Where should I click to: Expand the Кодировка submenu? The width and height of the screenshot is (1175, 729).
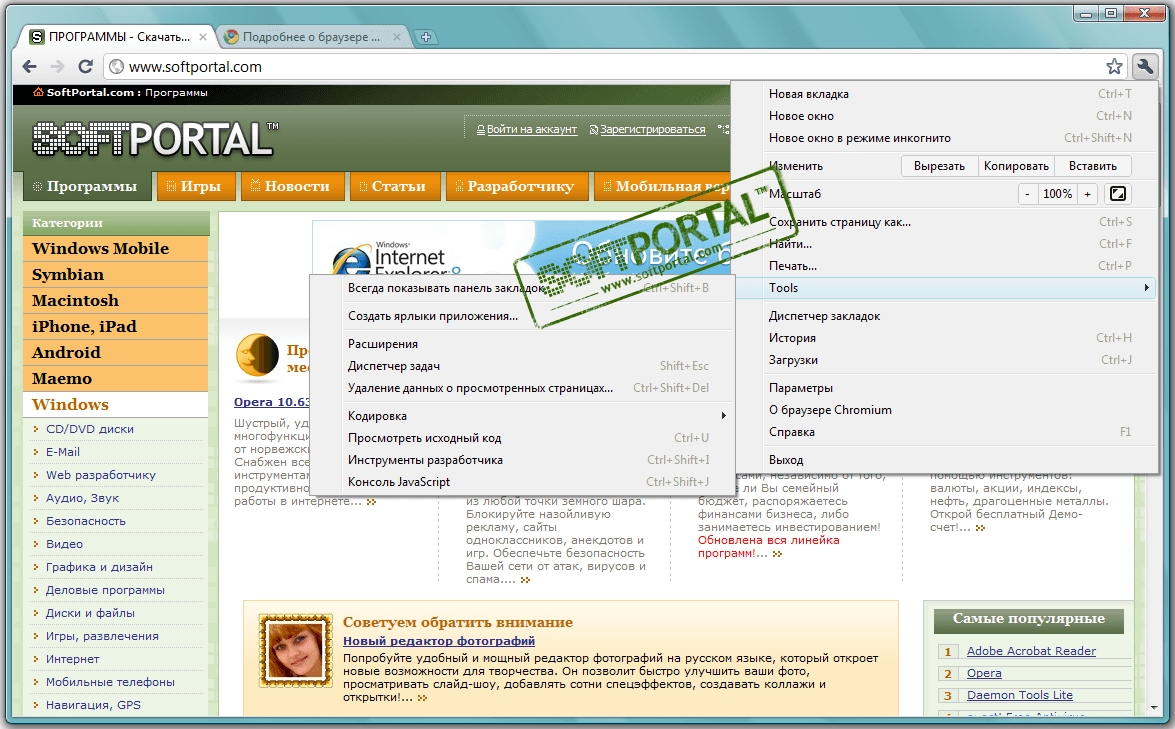click(x=522, y=416)
